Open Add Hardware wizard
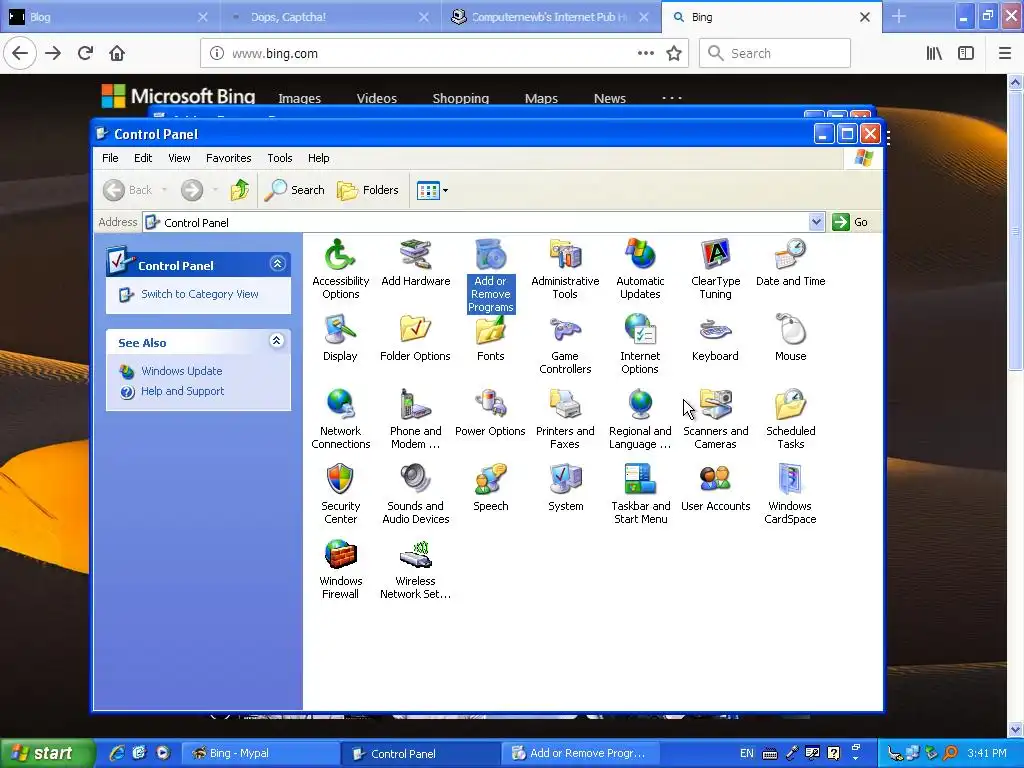1024x768 pixels. (x=415, y=263)
